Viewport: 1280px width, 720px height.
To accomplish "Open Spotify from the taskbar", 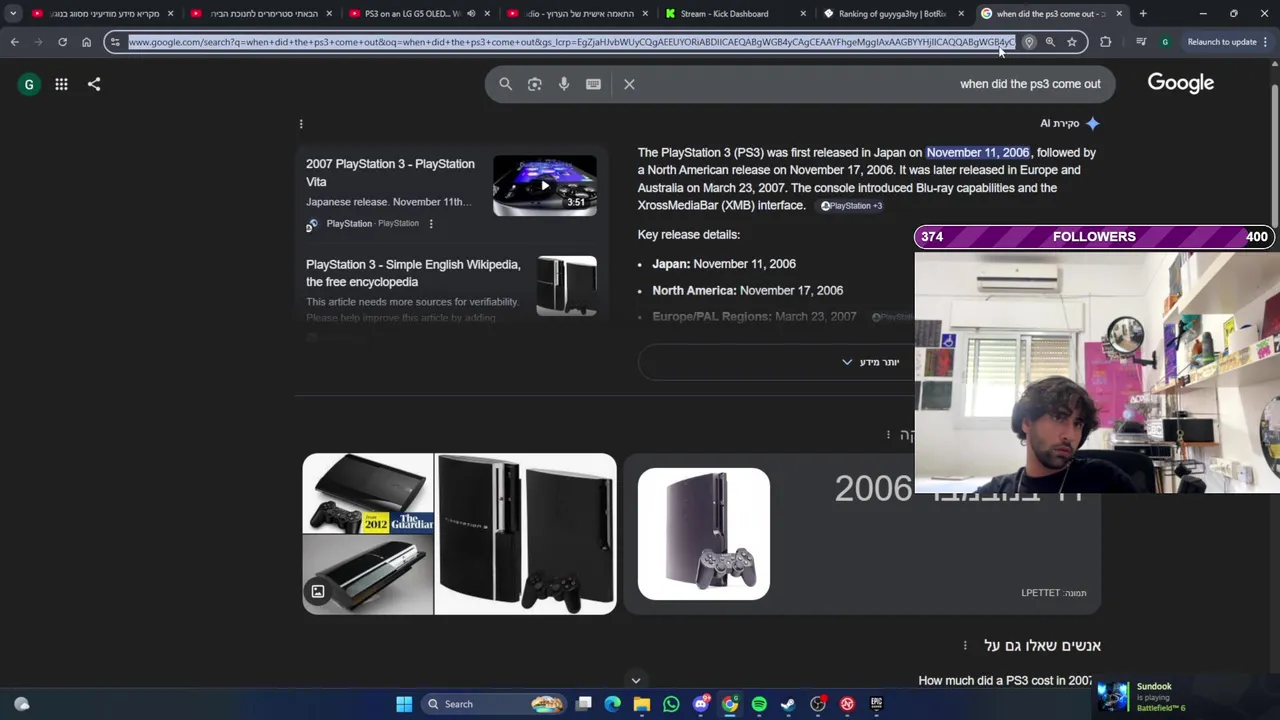I will click(759, 704).
